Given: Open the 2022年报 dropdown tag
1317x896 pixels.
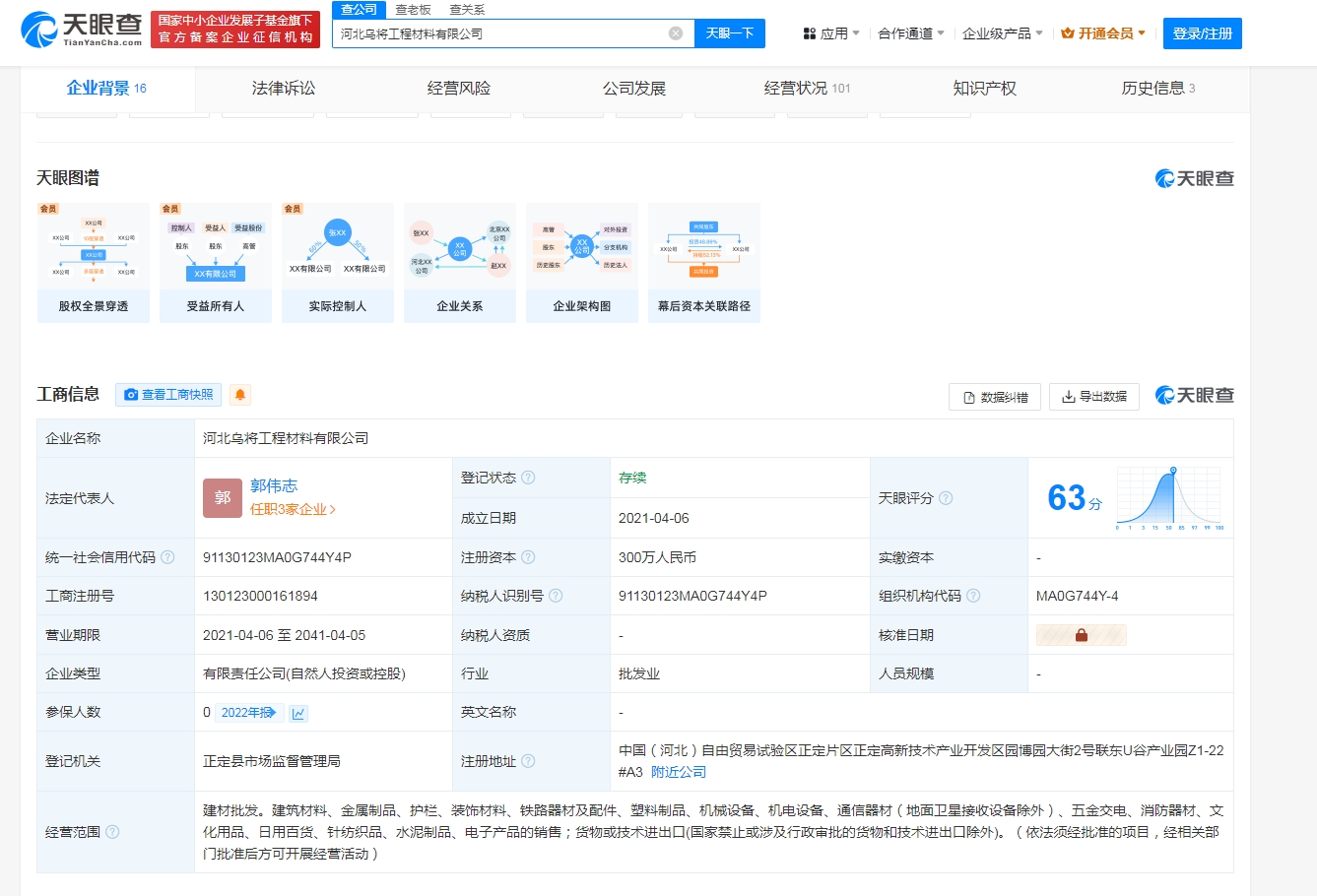Looking at the screenshot, I should [x=250, y=713].
